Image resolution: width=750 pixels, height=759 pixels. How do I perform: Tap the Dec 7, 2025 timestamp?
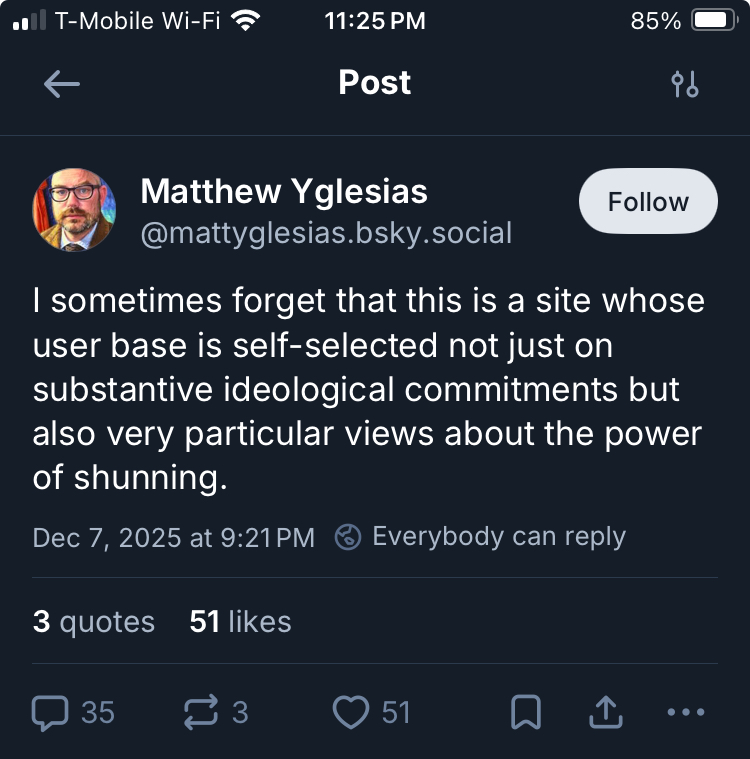(x=174, y=537)
